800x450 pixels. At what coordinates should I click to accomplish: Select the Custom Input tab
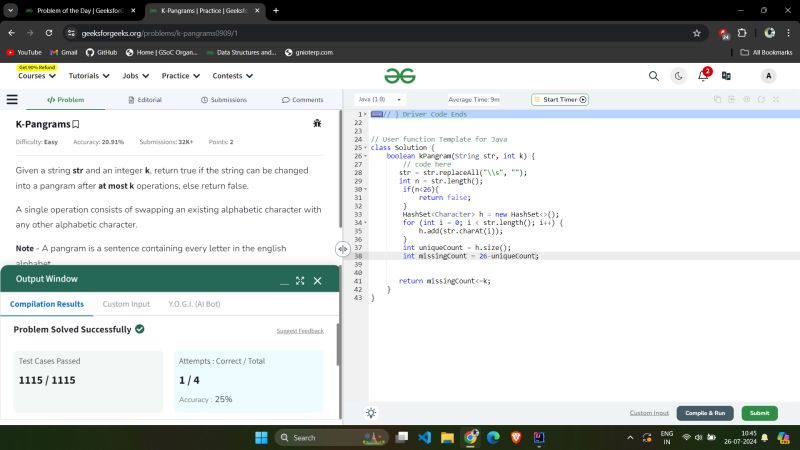pyautogui.click(x=126, y=304)
